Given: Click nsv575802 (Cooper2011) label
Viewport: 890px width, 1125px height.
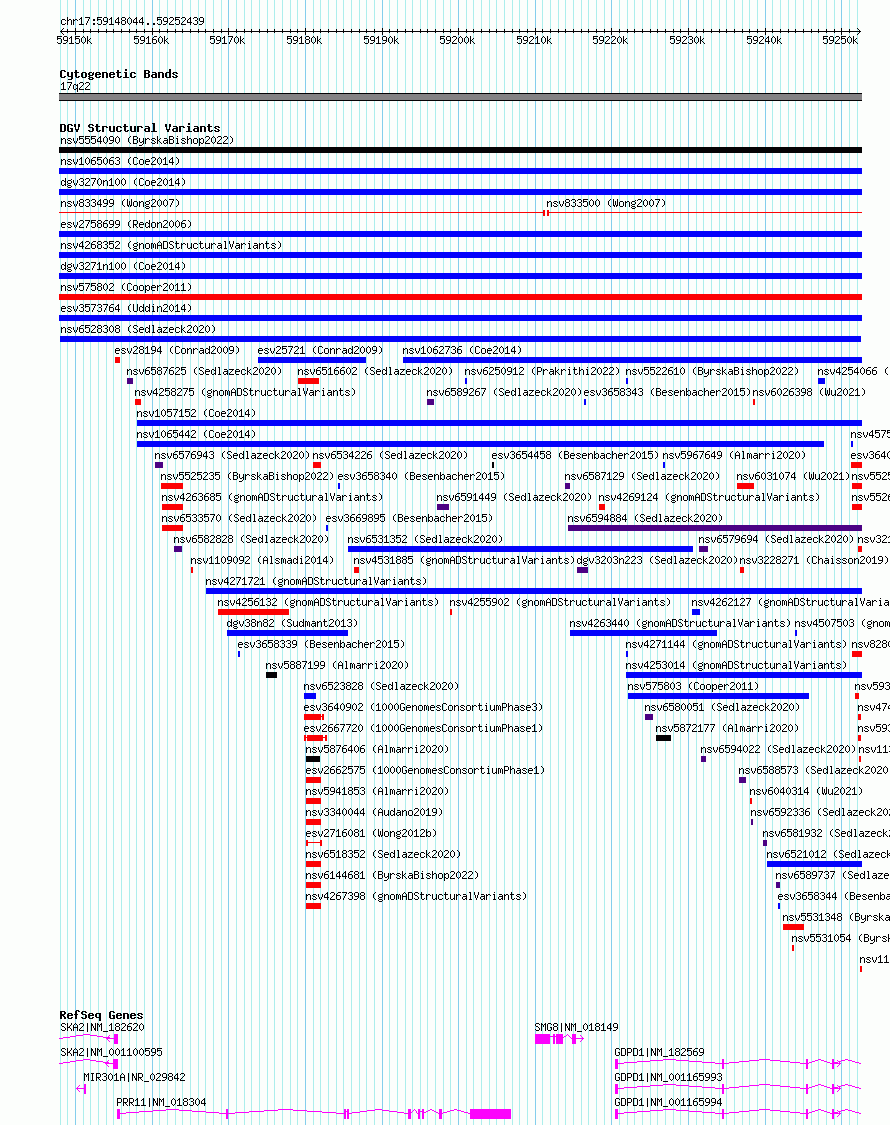Looking at the screenshot, I should coord(126,287).
